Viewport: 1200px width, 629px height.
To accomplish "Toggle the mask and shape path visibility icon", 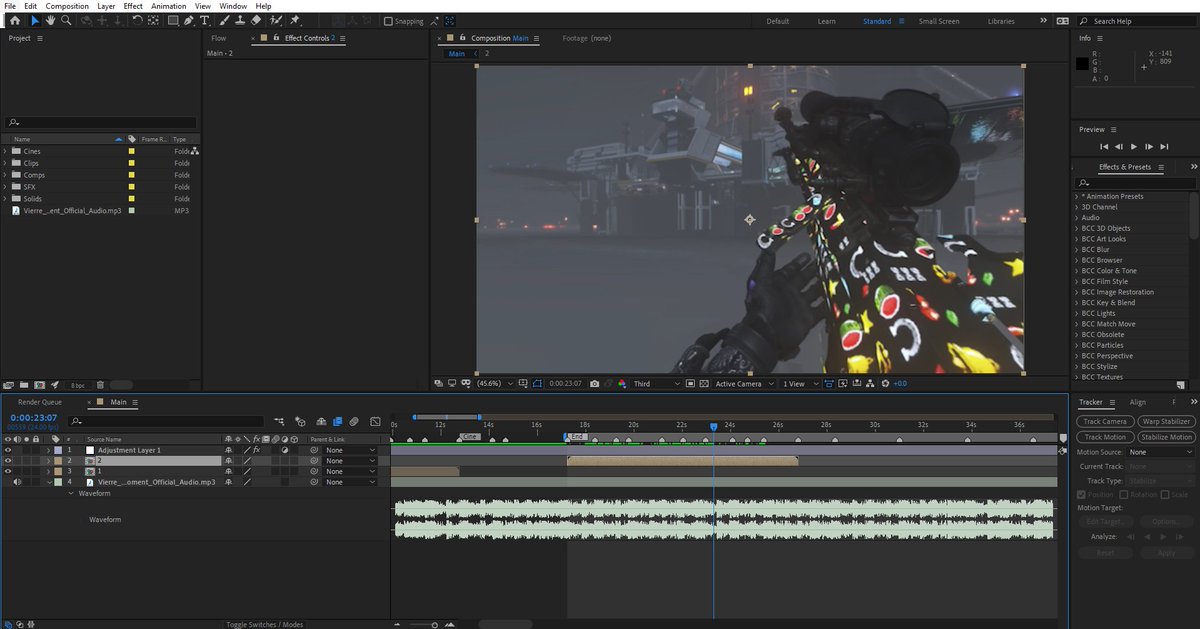I will [x=537, y=383].
